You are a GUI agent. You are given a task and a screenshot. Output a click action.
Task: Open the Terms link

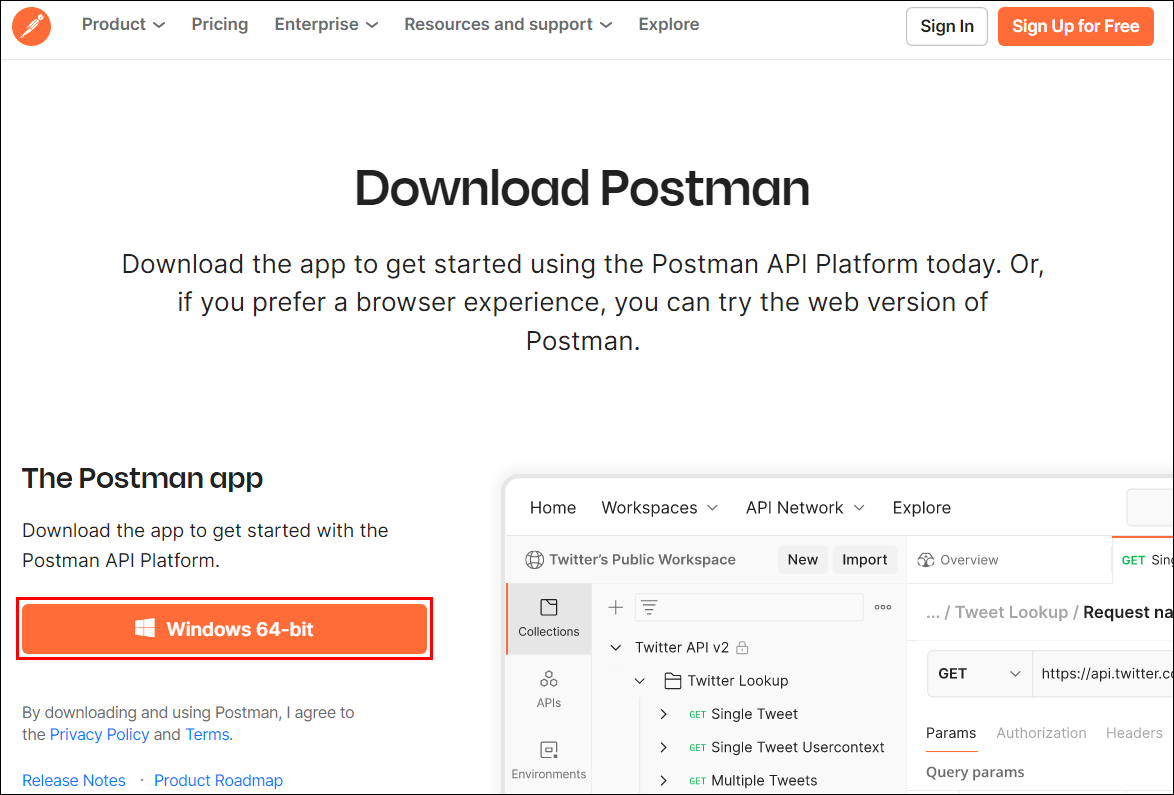coord(207,734)
